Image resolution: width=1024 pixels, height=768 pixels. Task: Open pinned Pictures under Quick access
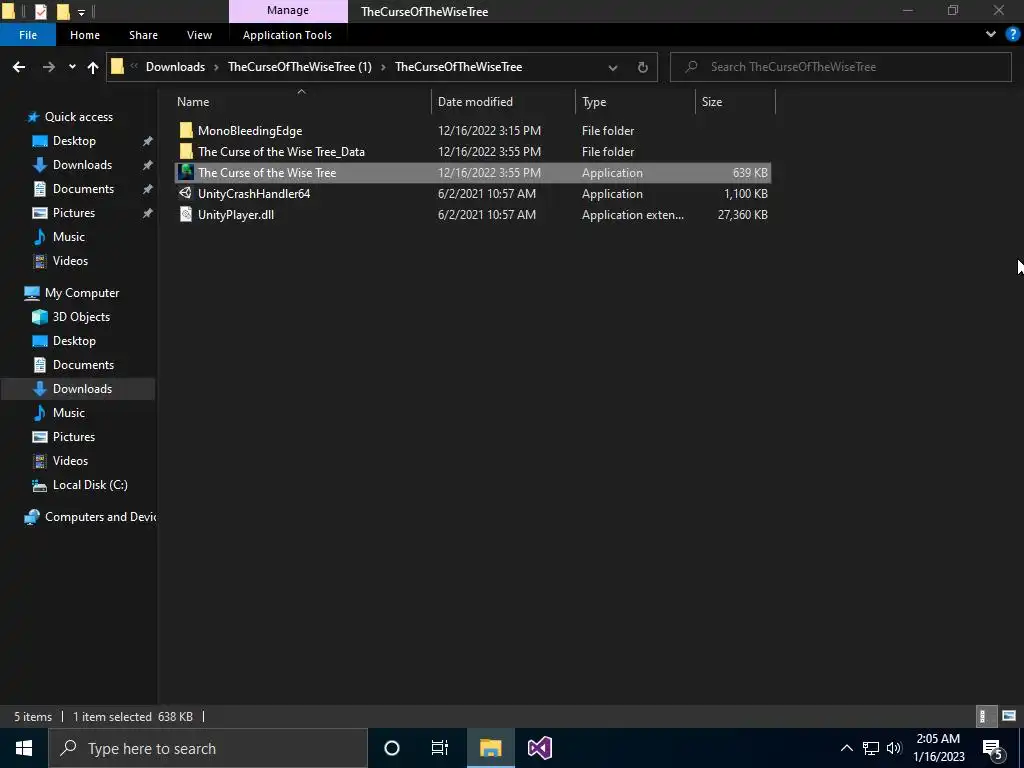74,213
